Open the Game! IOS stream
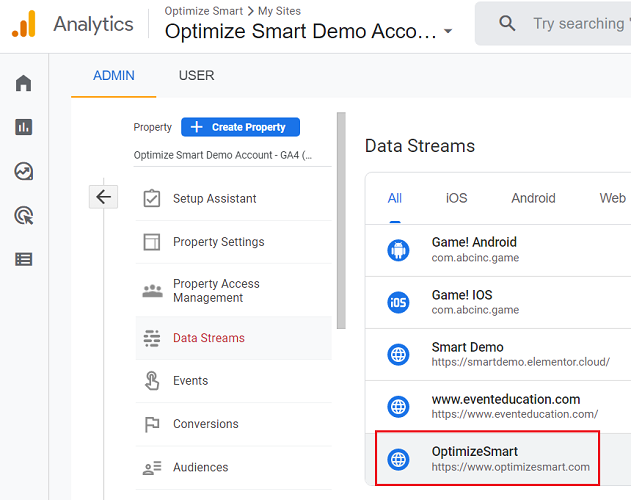 coord(498,302)
